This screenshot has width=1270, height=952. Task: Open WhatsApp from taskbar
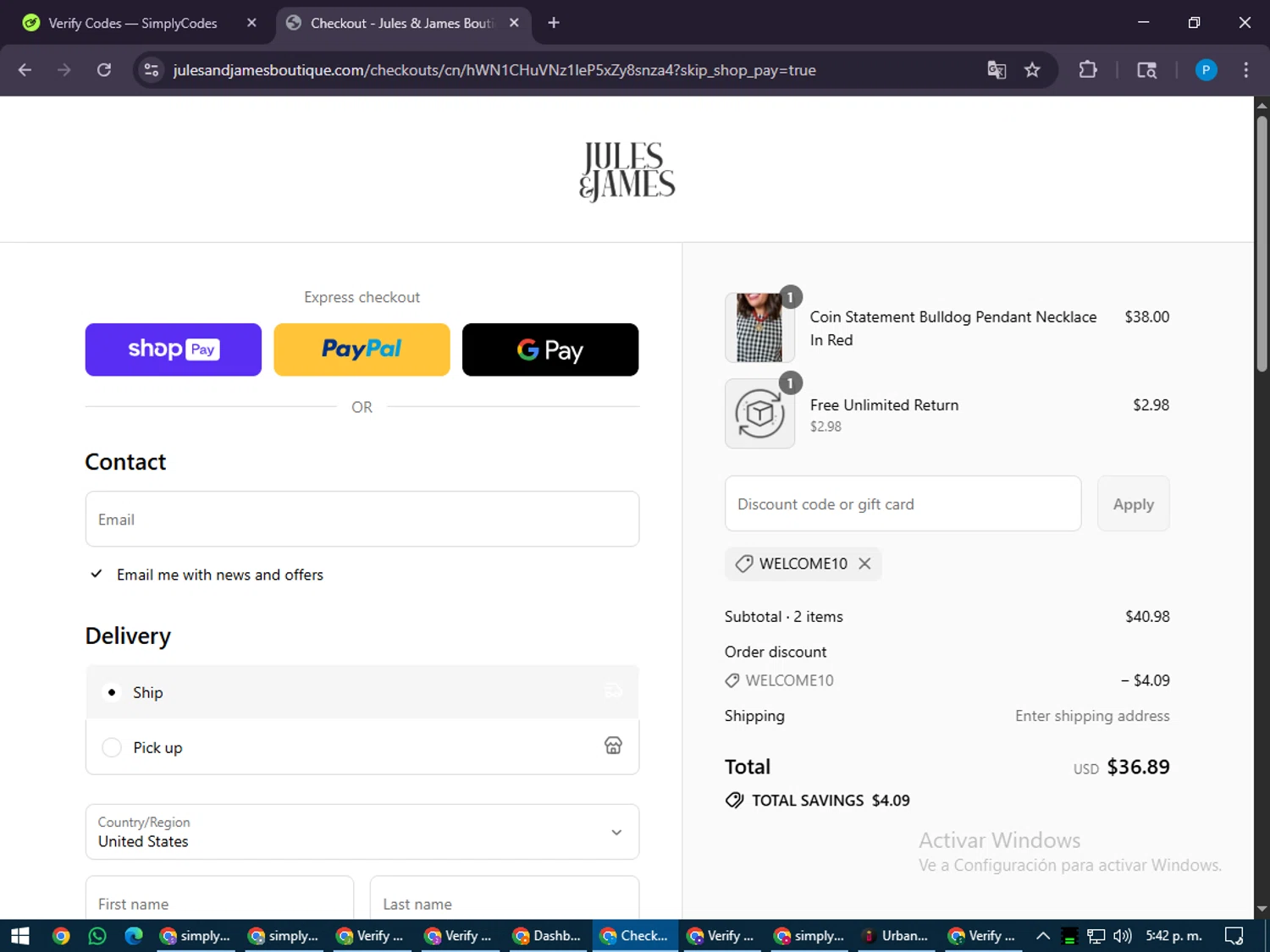tap(97, 936)
